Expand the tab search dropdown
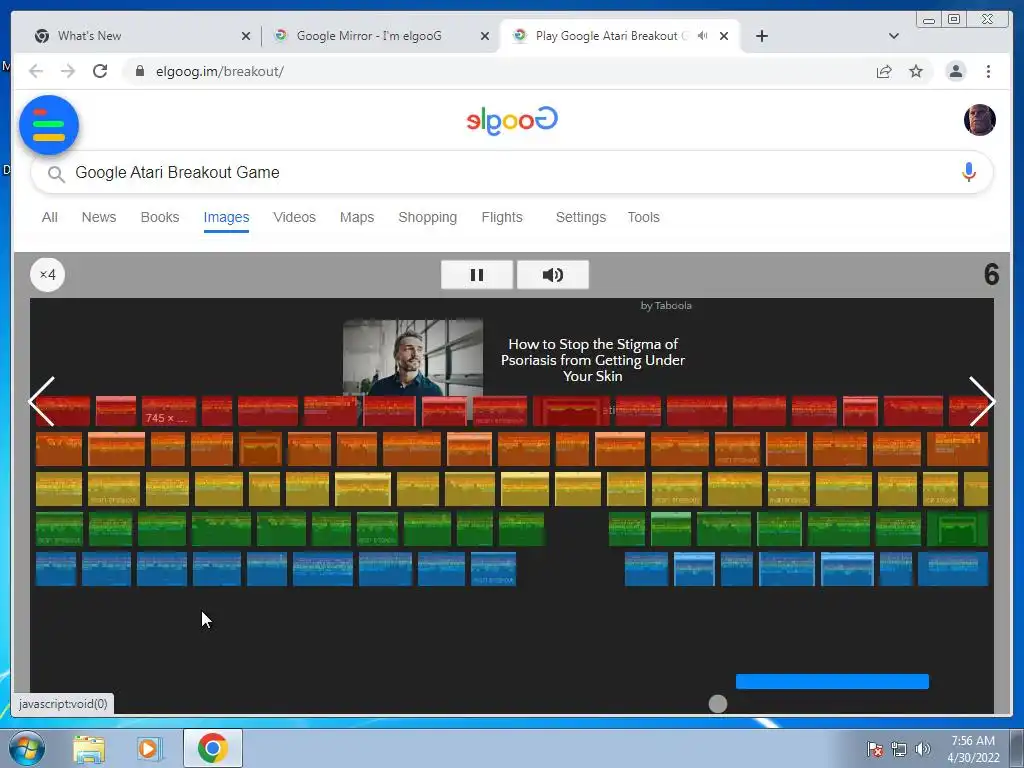Screen dimensions: 1024x768 (x=893, y=36)
